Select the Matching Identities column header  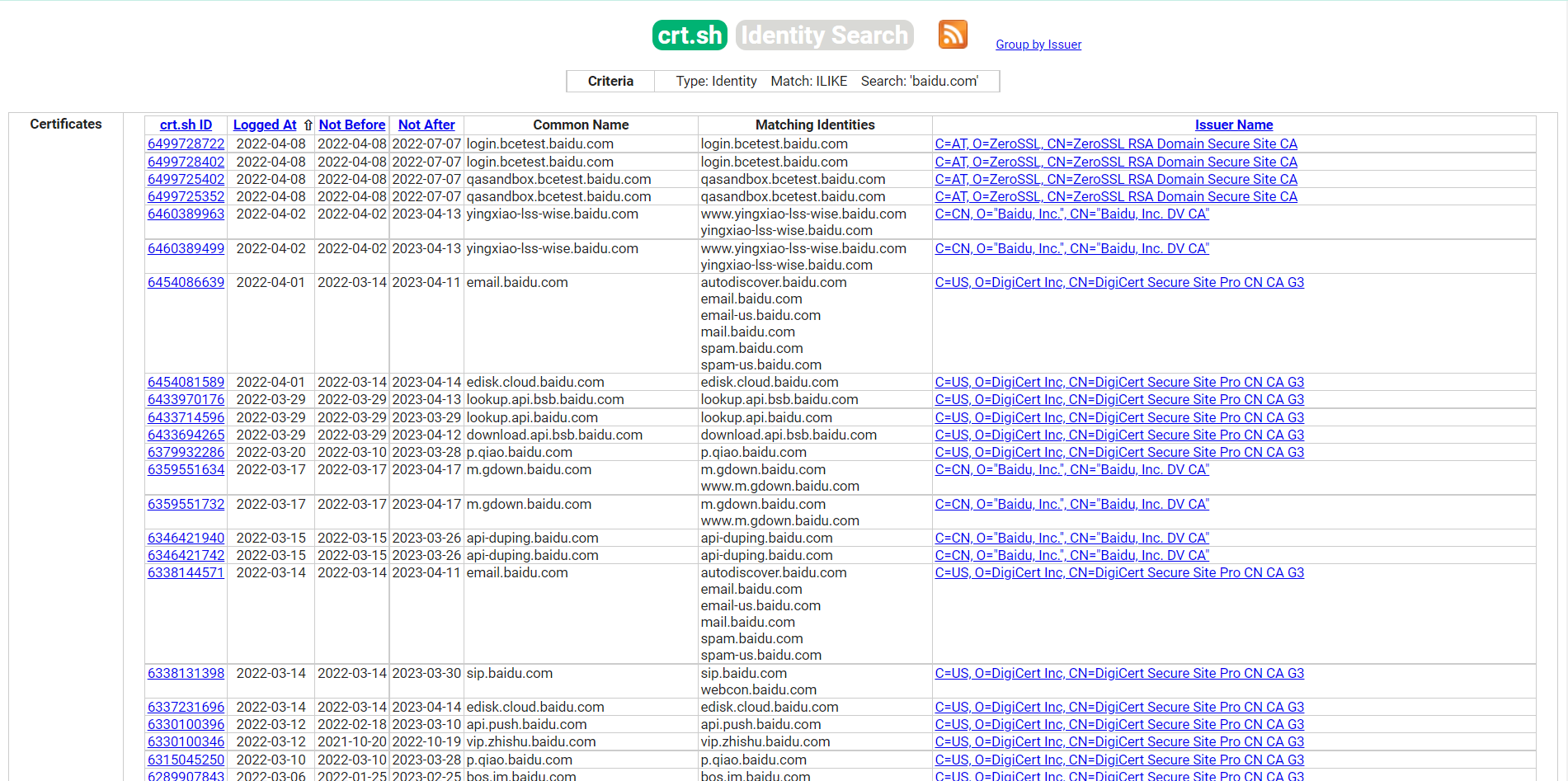pyautogui.click(x=815, y=125)
